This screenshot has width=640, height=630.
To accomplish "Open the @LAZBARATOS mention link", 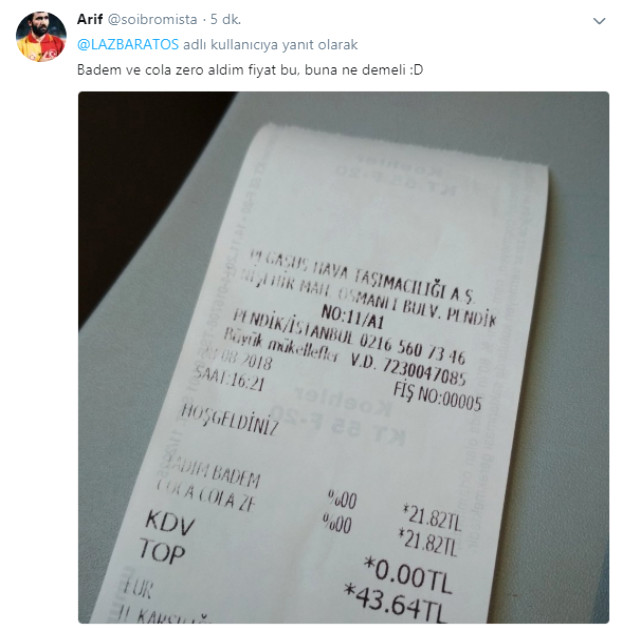I will [x=128, y=44].
